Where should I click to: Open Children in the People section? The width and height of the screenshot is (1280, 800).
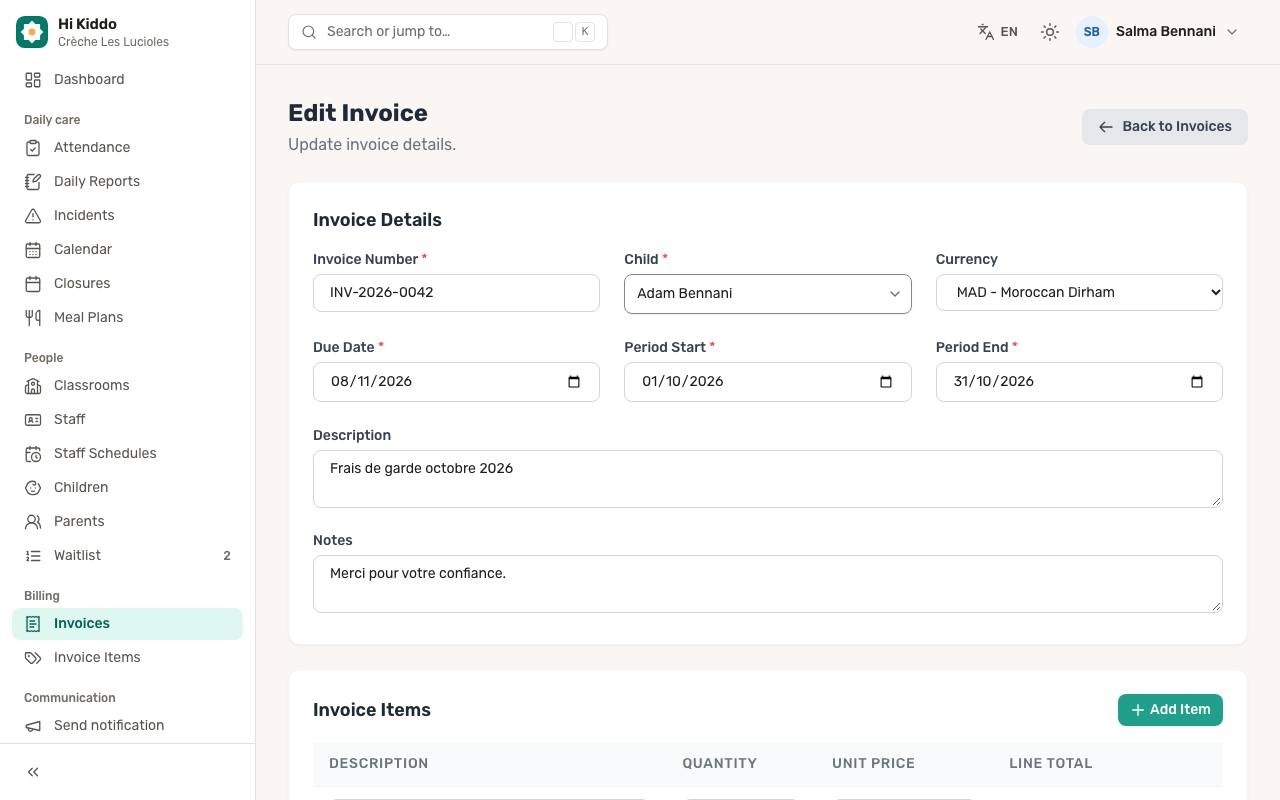click(127, 487)
